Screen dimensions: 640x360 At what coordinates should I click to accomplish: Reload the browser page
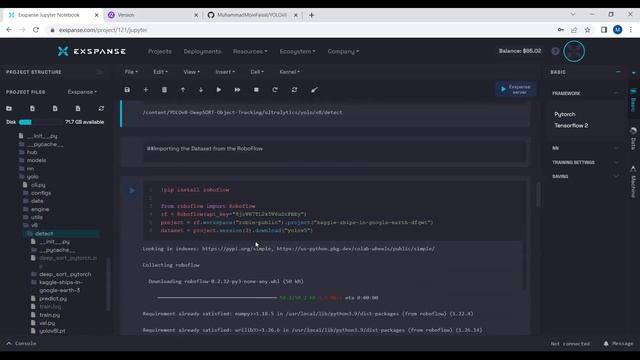(36, 30)
